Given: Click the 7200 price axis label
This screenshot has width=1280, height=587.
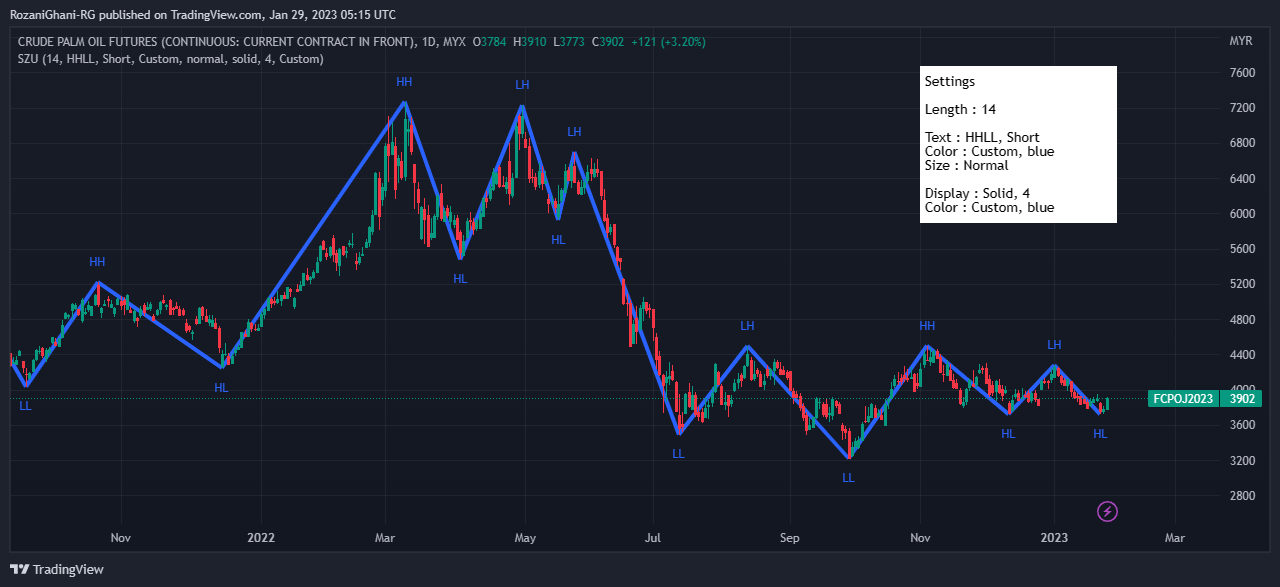Looking at the screenshot, I should coord(1242,108).
